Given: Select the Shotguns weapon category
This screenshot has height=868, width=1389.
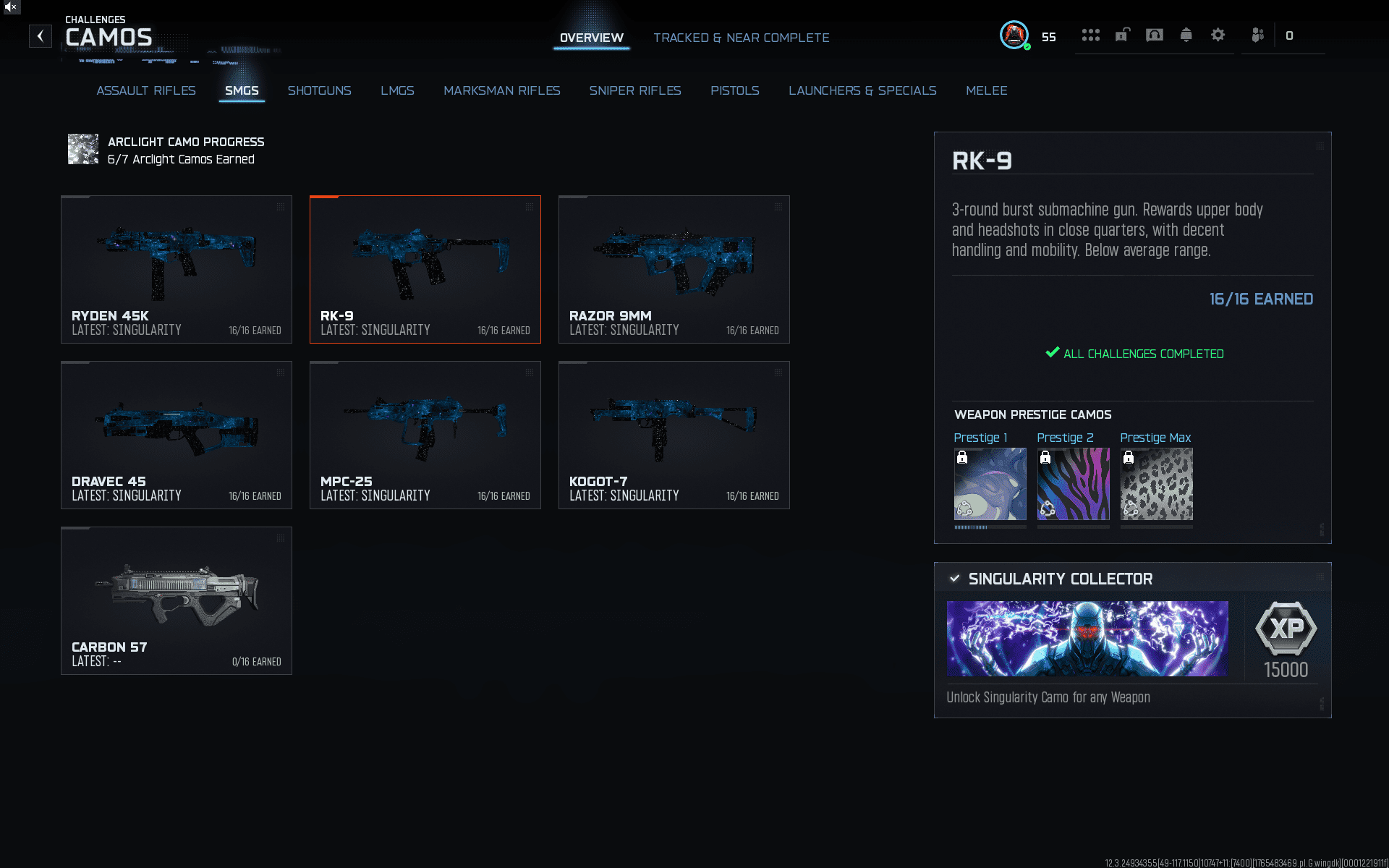Looking at the screenshot, I should (x=319, y=90).
